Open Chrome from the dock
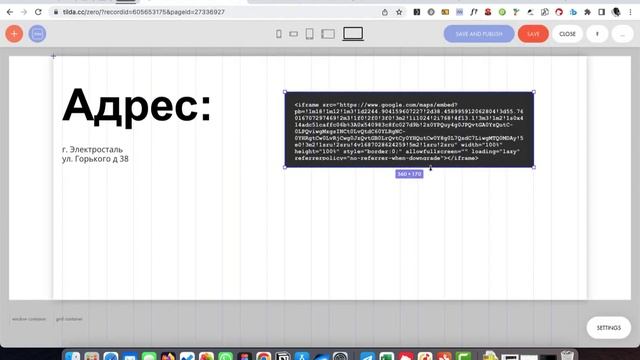Screen dimensions: 640x360 264,356
